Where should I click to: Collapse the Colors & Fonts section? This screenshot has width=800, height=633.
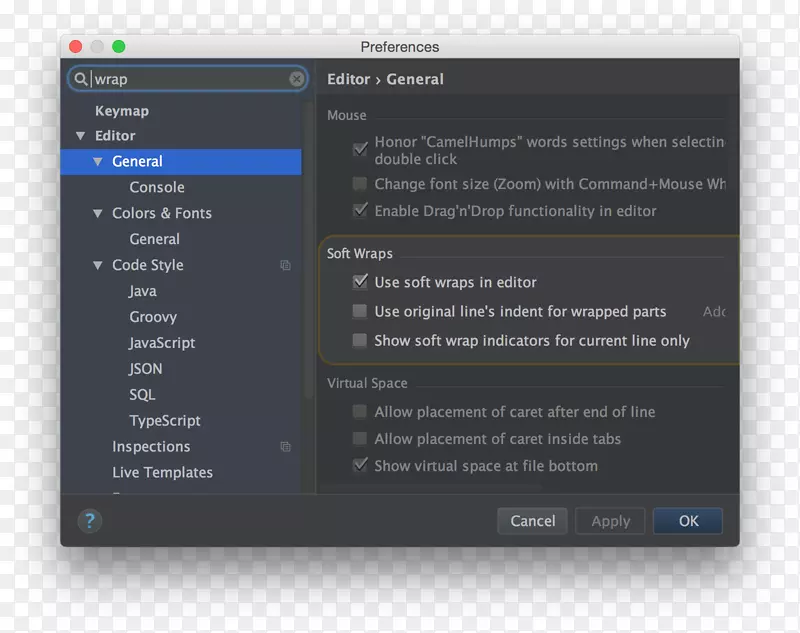click(97, 213)
